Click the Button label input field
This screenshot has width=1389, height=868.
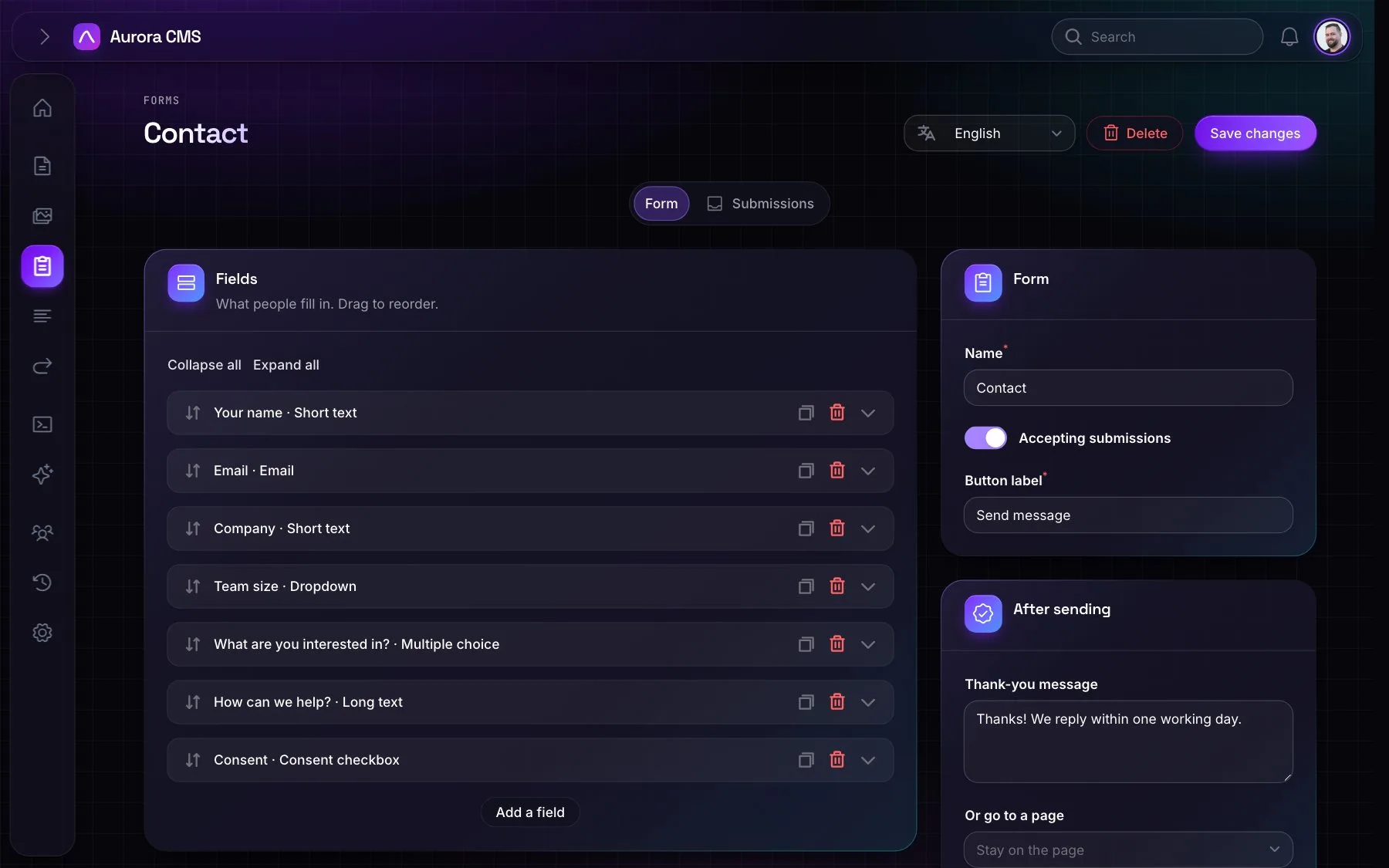click(x=1128, y=515)
